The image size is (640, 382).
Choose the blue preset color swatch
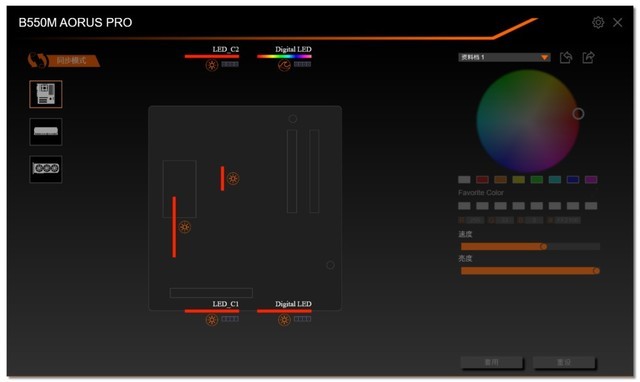point(573,180)
